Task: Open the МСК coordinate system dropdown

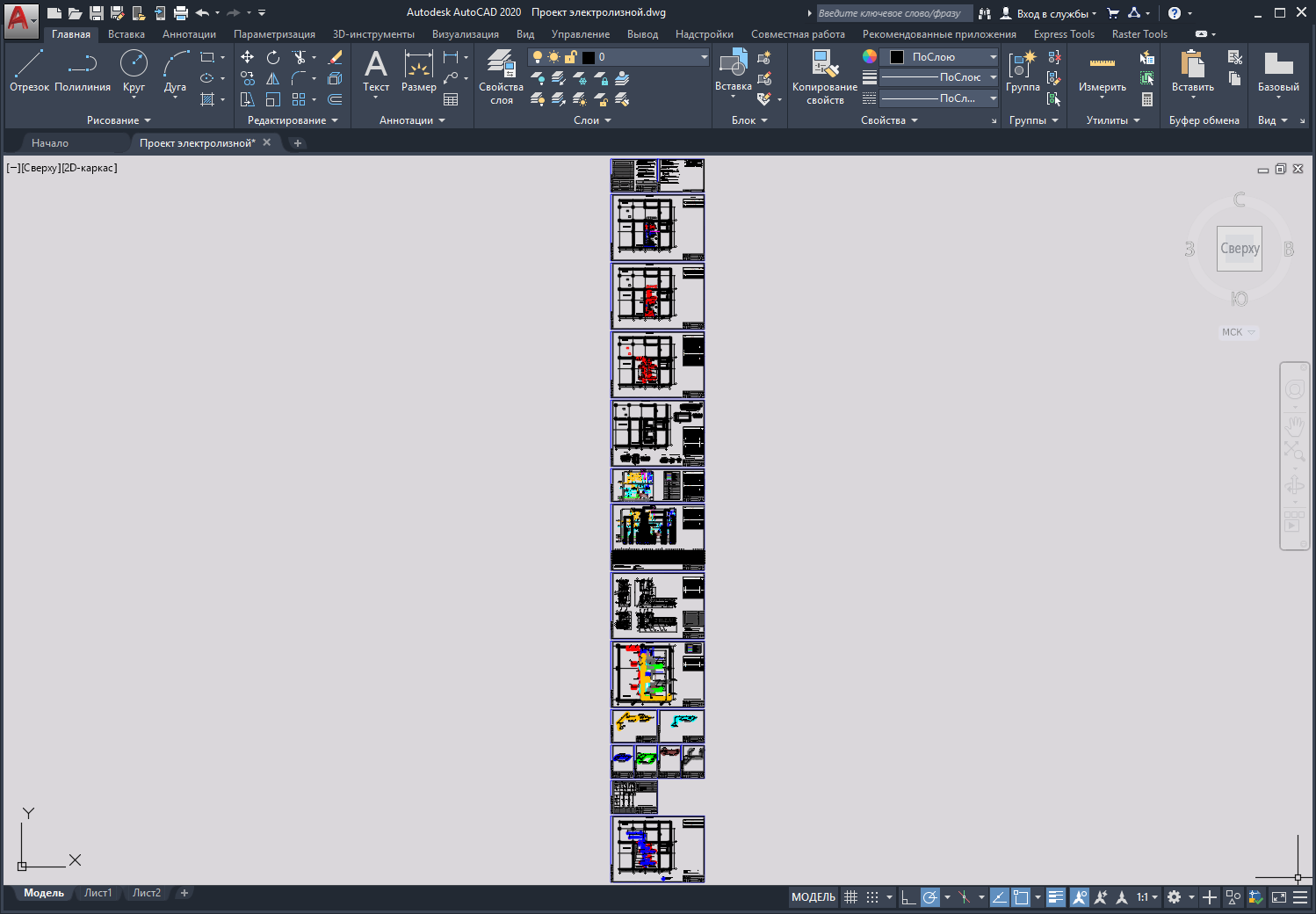Action: pyautogui.click(x=1239, y=332)
